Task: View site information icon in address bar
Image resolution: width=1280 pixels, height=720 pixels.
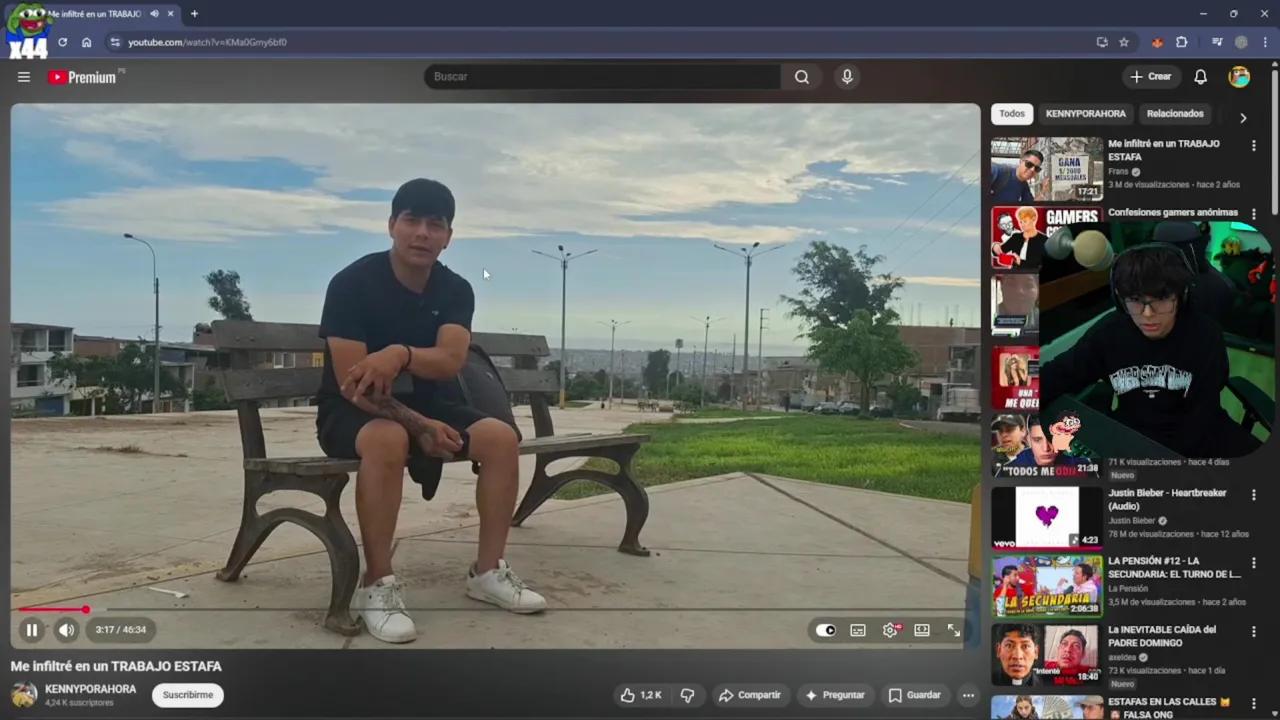Action: click(115, 42)
